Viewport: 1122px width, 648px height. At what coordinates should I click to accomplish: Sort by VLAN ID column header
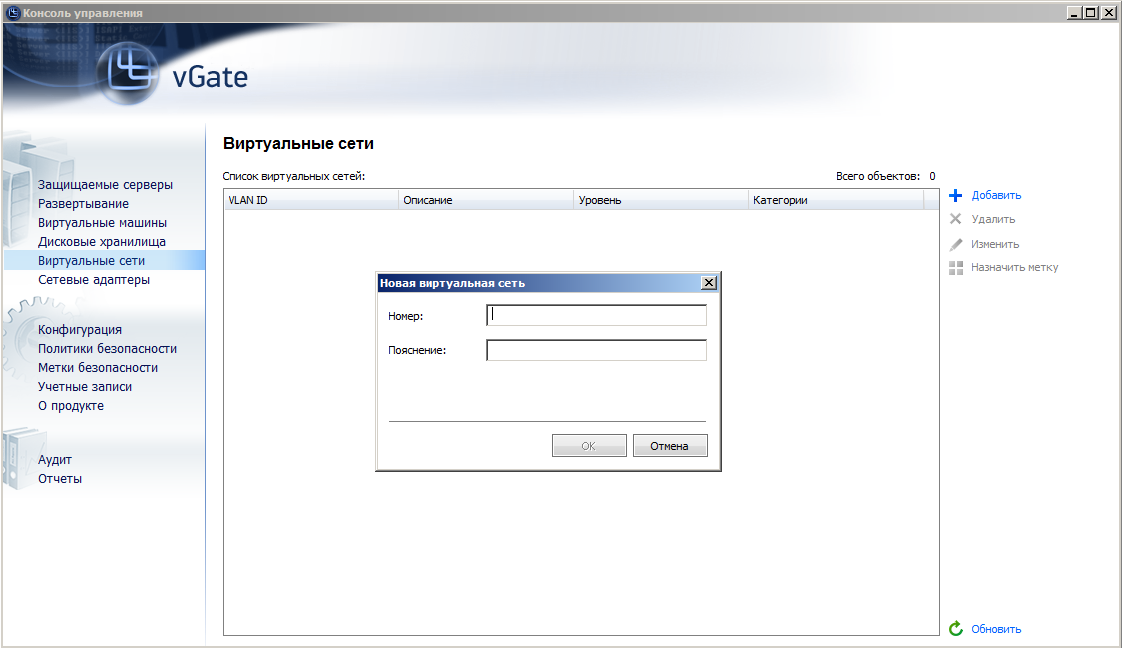311,200
